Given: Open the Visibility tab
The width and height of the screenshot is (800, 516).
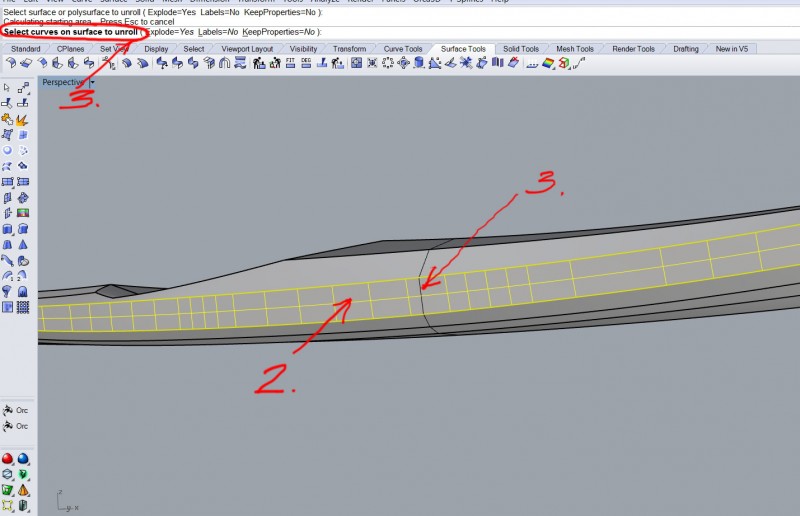Looking at the screenshot, I should click(x=304, y=49).
